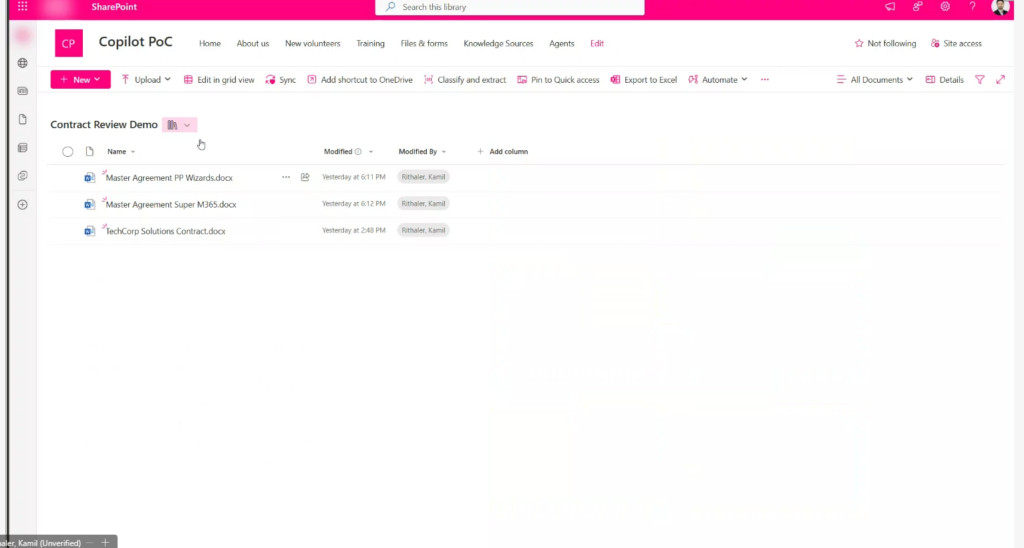The width and height of the screenshot is (1024, 548).
Task: Expand the library to full screen
Action: point(1000,80)
